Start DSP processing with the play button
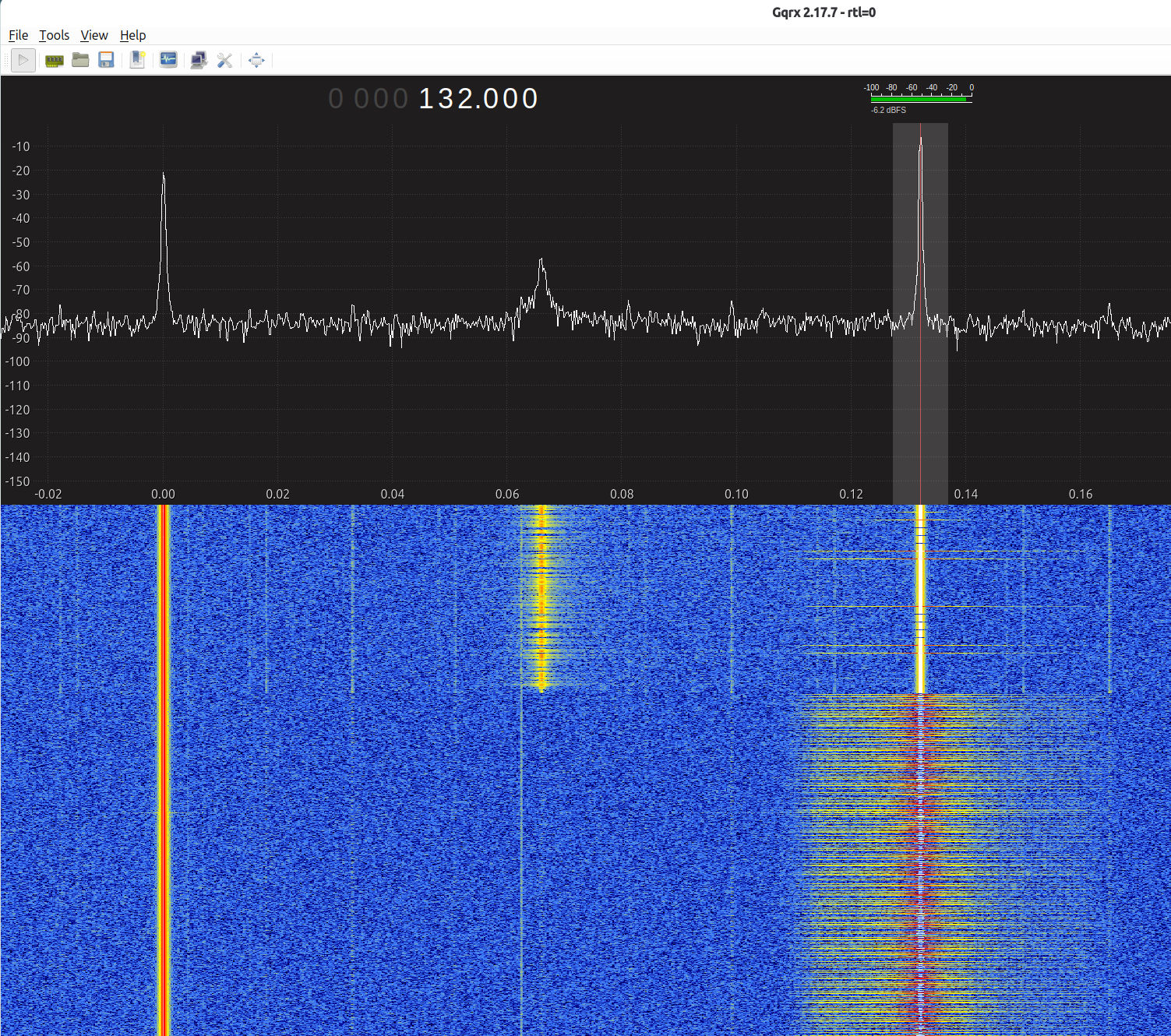Viewport: 1171px width, 1036px height. point(23,60)
